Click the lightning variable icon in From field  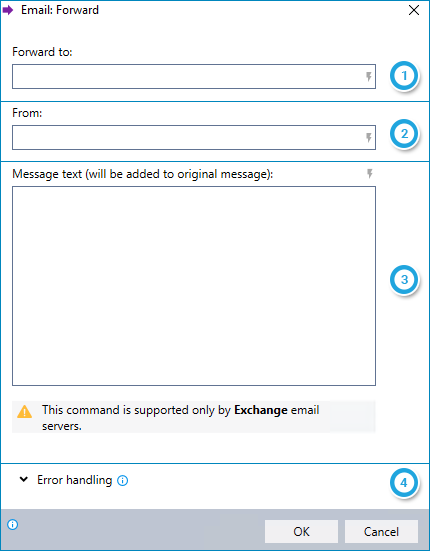coord(369,137)
